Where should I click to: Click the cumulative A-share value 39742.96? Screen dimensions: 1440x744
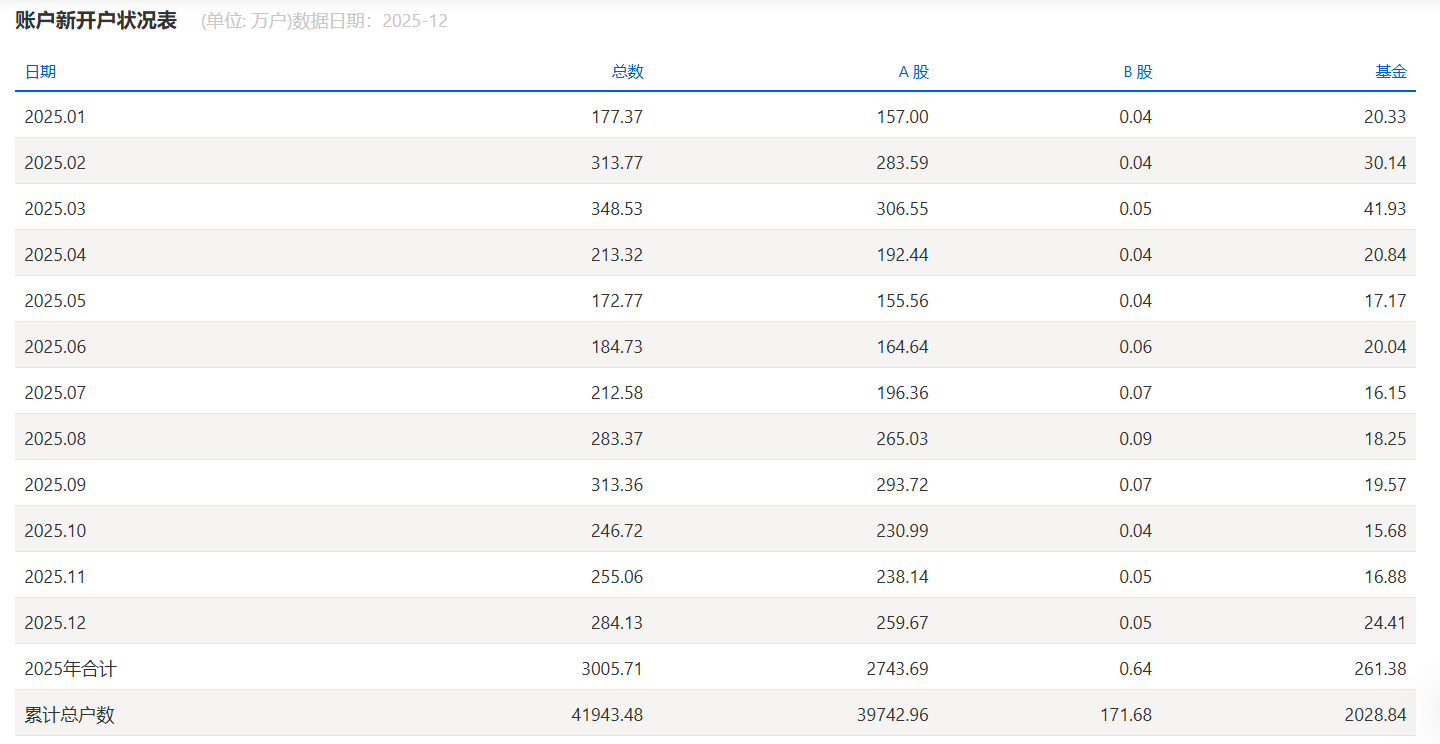[894, 714]
